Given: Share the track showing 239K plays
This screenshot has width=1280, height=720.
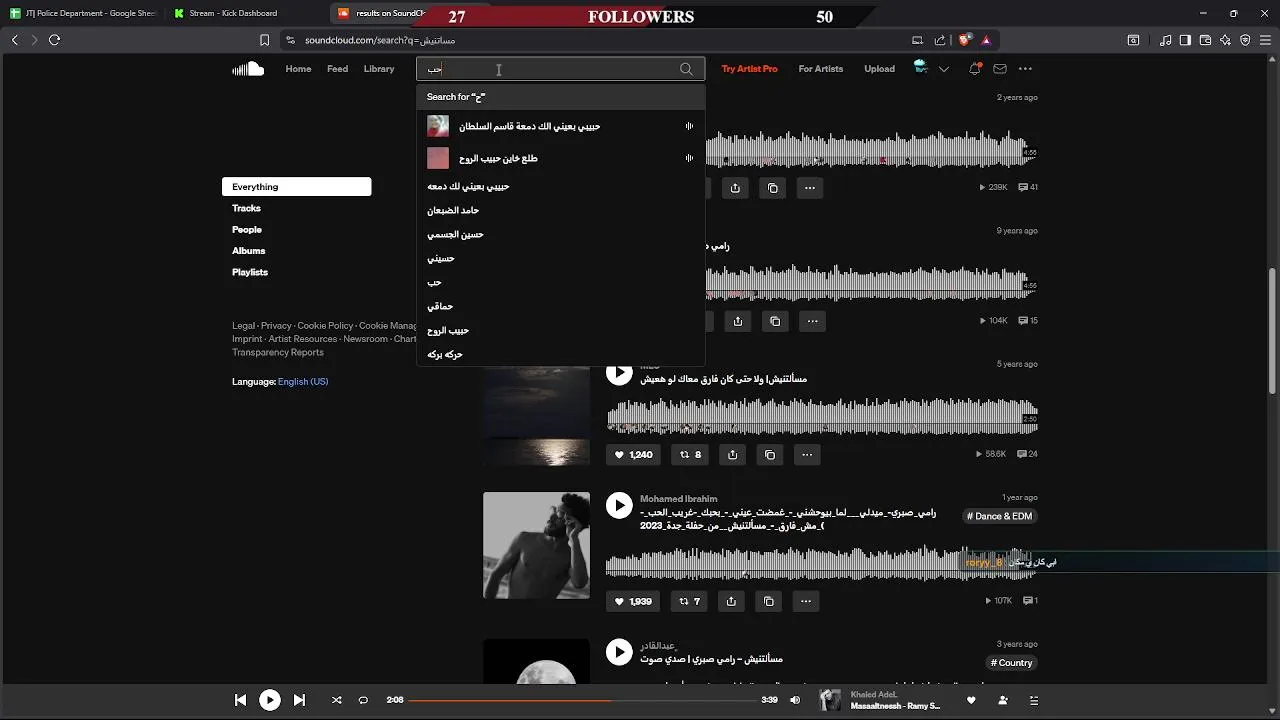Looking at the screenshot, I should [735, 188].
